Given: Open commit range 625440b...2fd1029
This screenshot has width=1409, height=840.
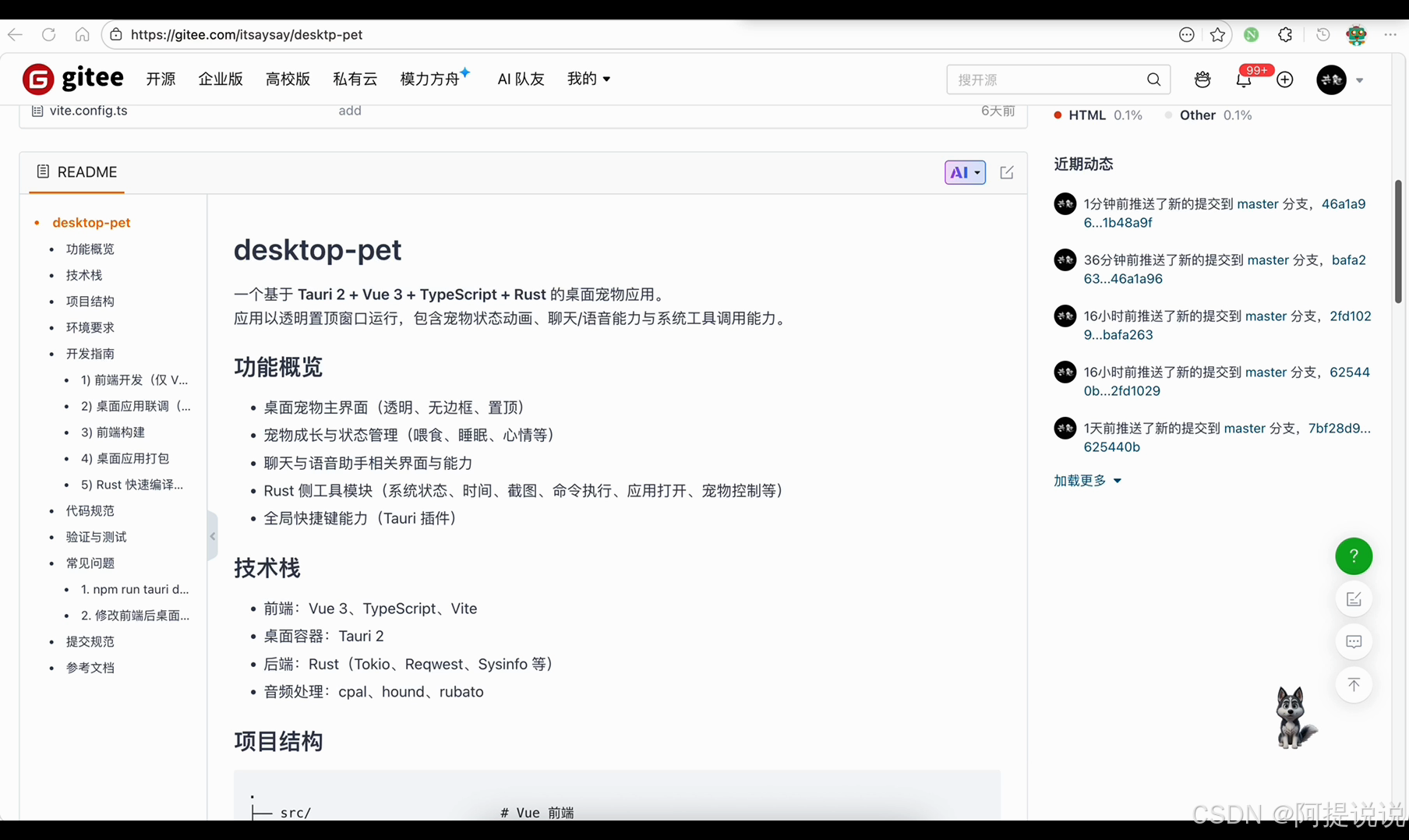Looking at the screenshot, I should (1227, 382).
